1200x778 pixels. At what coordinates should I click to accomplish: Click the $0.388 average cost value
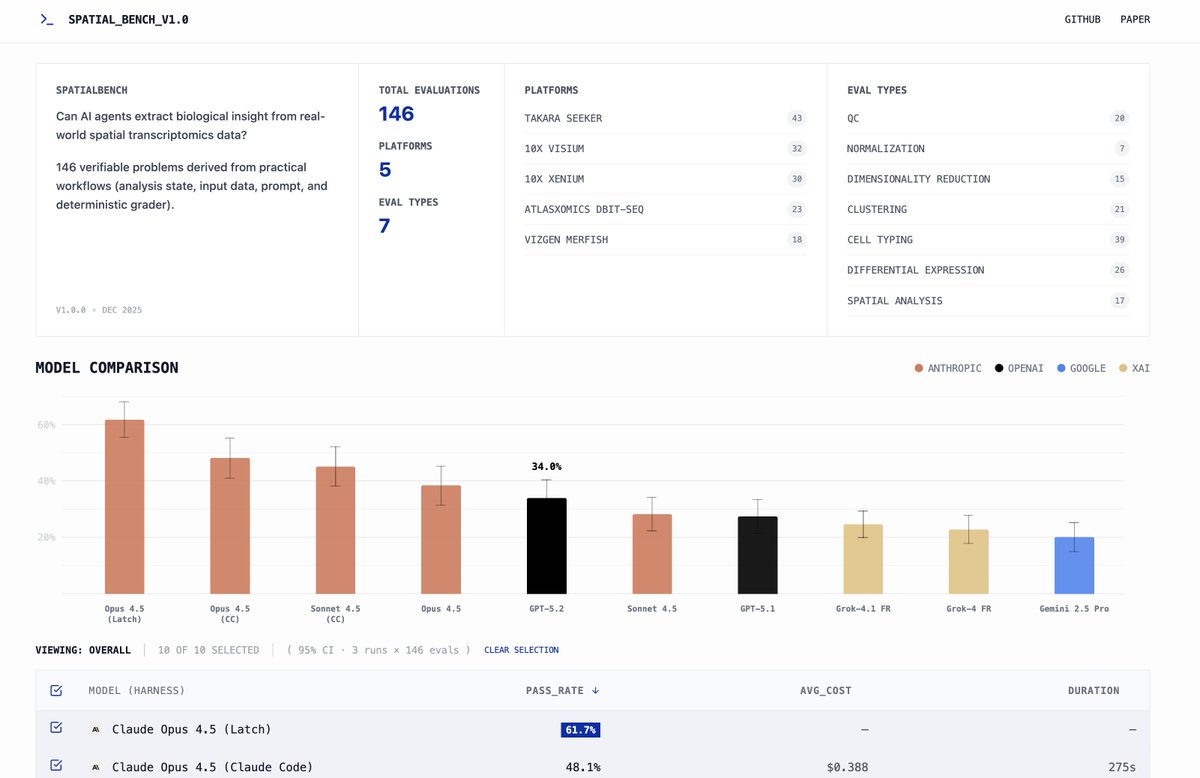pos(849,767)
